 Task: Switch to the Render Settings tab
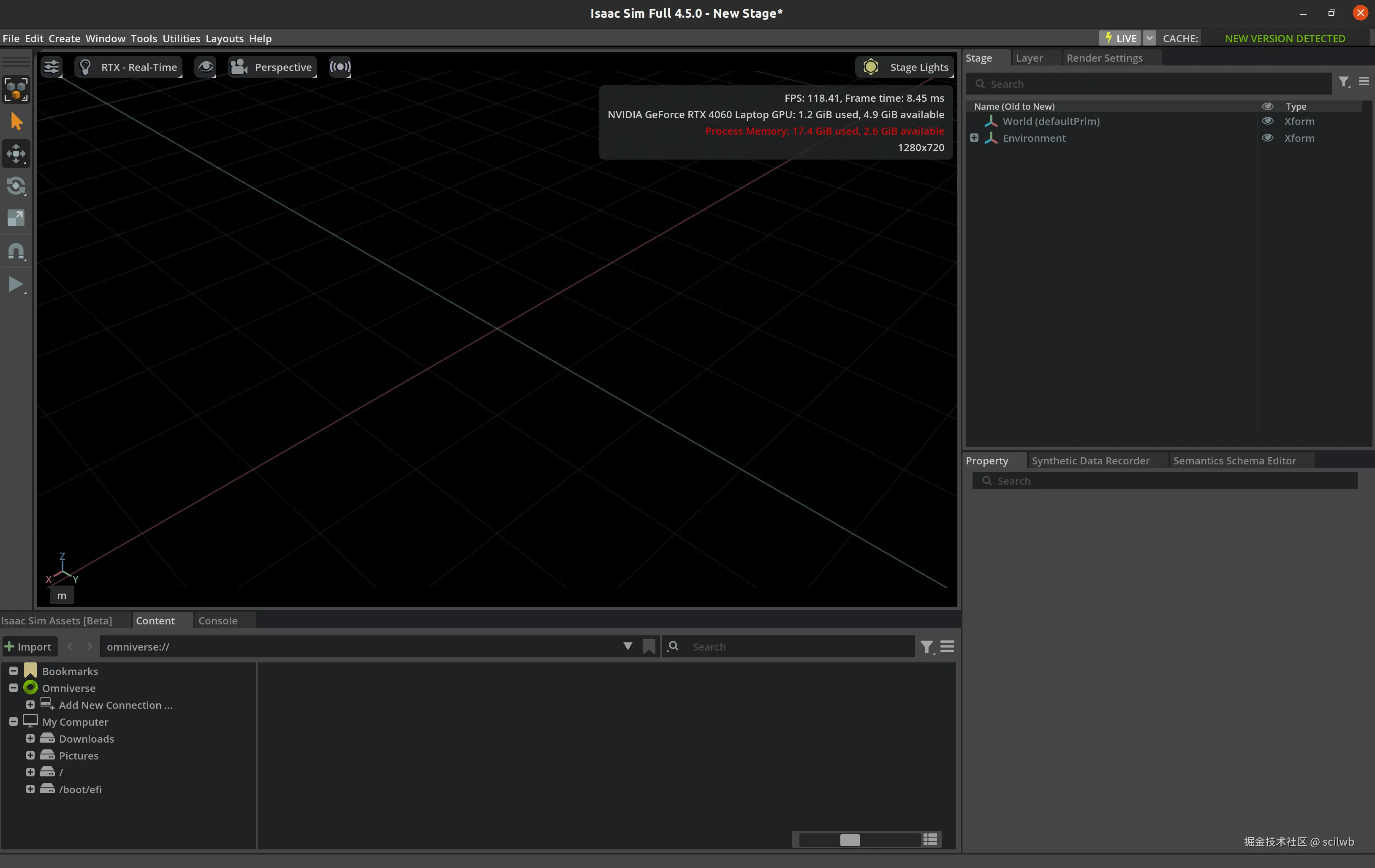[1104, 58]
